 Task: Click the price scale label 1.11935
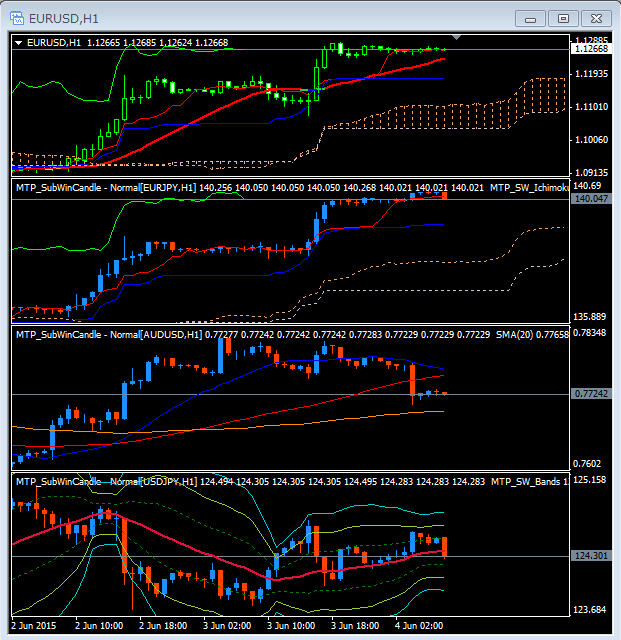pyautogui.click(x=591, y=74)
